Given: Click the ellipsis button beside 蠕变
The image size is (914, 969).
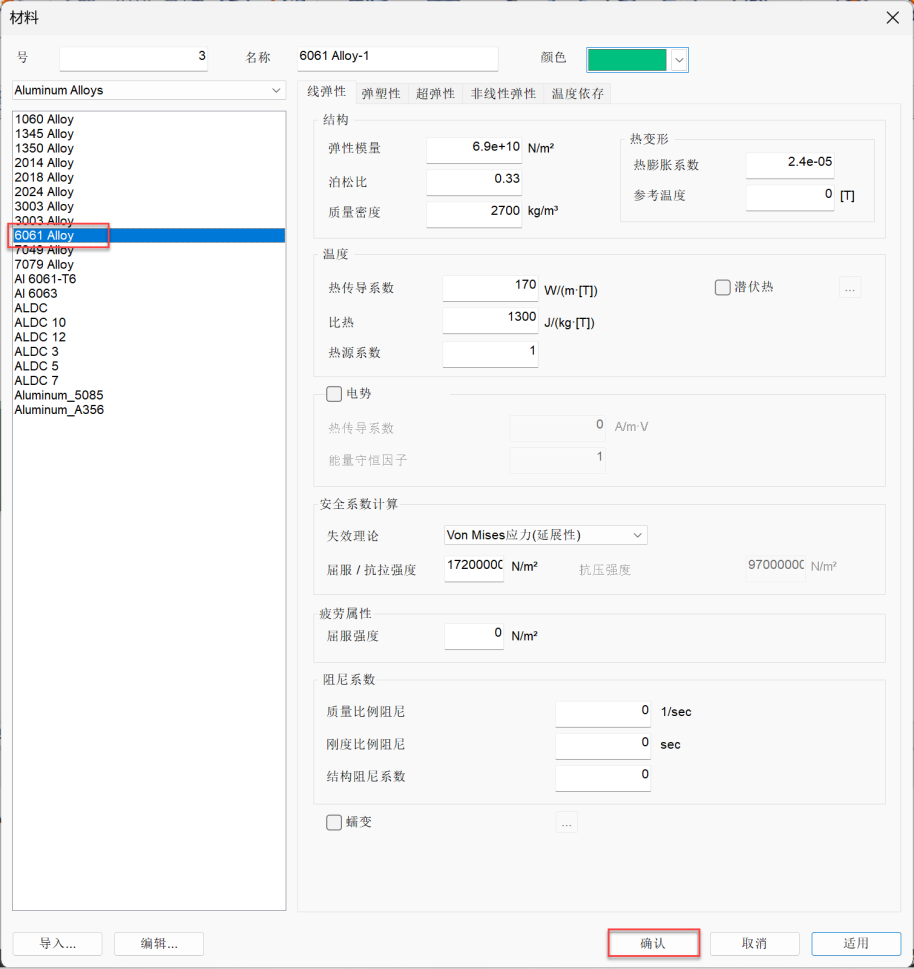Looking at the screenshot, I should (566, 823).
